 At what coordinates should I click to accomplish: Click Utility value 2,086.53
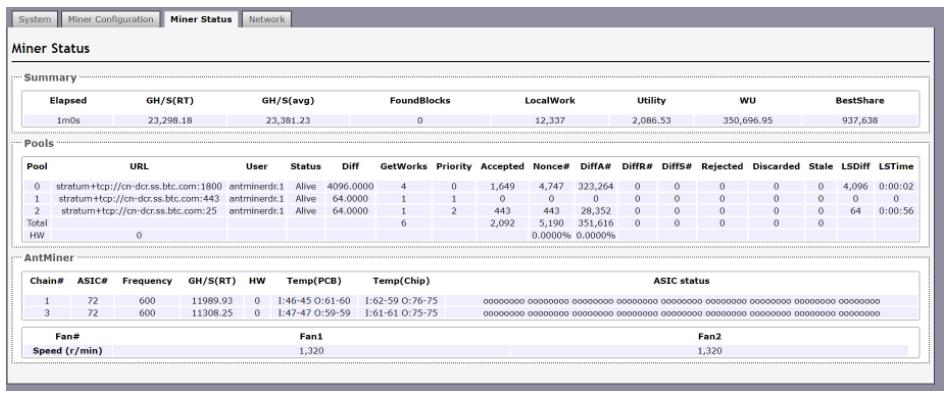(651, 120)
